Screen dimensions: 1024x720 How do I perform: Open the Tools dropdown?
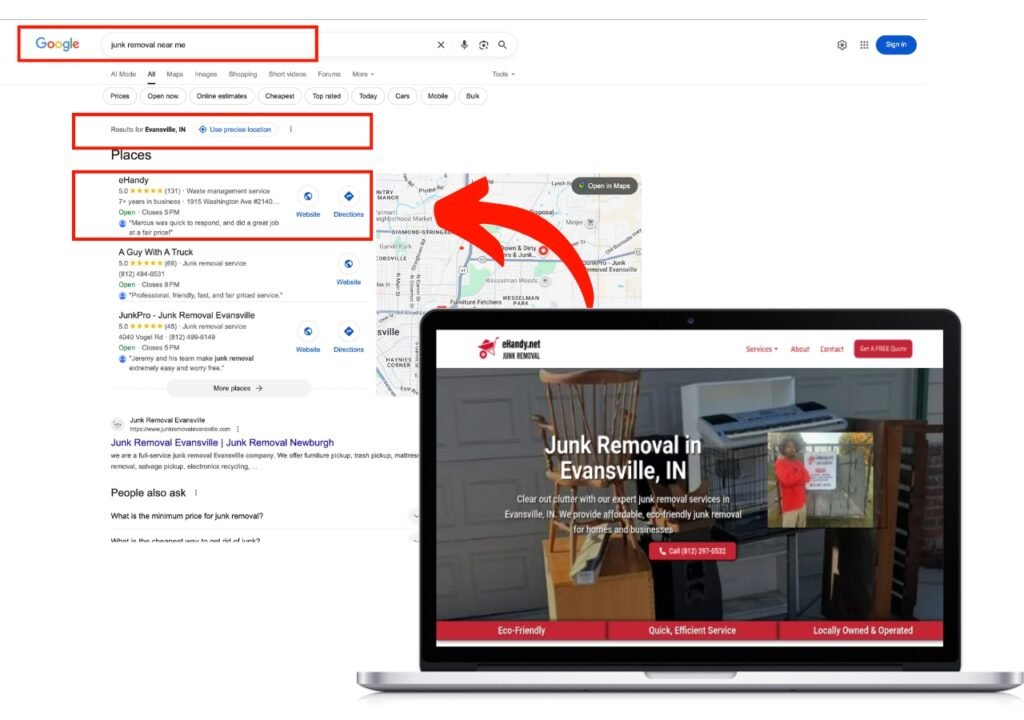[x=504, y=74]
